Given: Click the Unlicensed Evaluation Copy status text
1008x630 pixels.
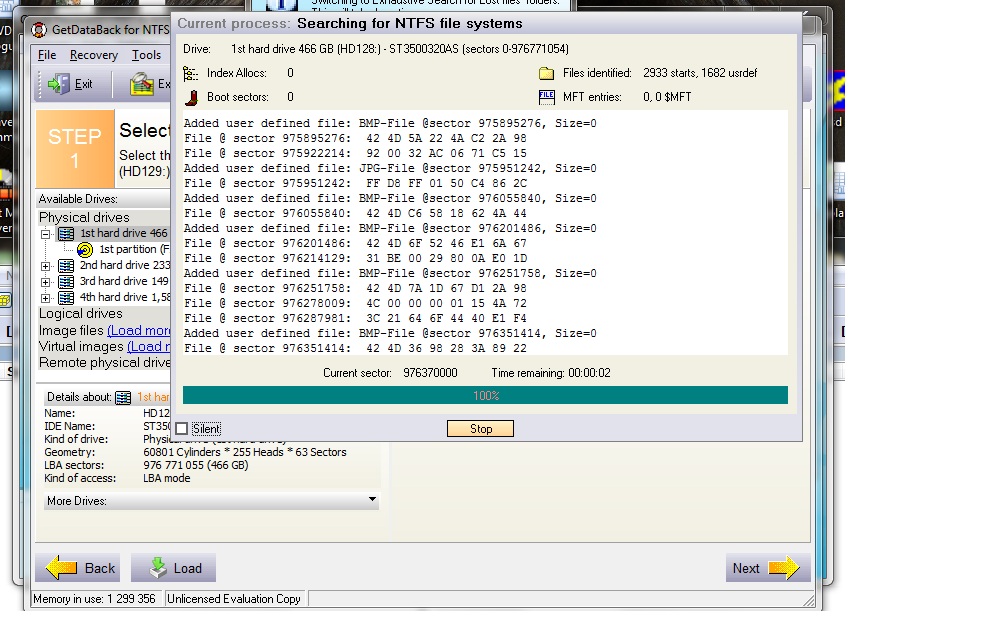Looking at the screenshot, I should coord(234,599).
